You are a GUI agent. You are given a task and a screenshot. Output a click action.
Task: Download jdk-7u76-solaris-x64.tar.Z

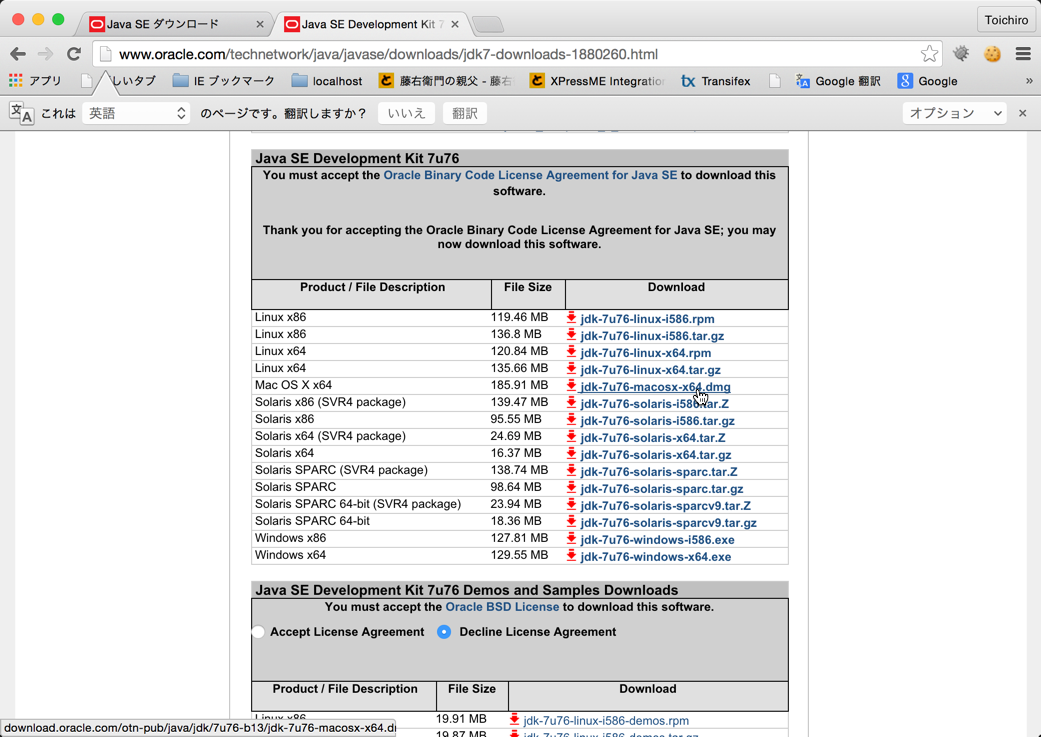653,438
